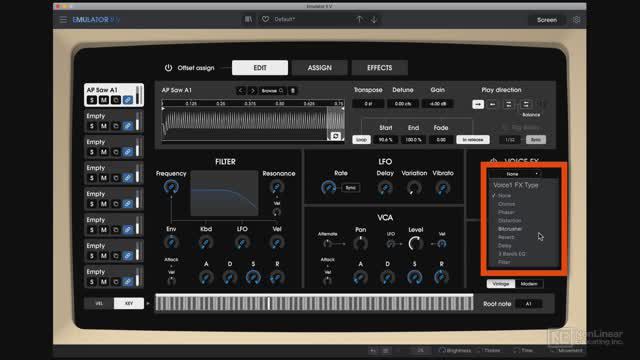The height and width of the screenshot is (360, 640).
Task: Switch keyboard view to KEY
Action: point(129,303)
